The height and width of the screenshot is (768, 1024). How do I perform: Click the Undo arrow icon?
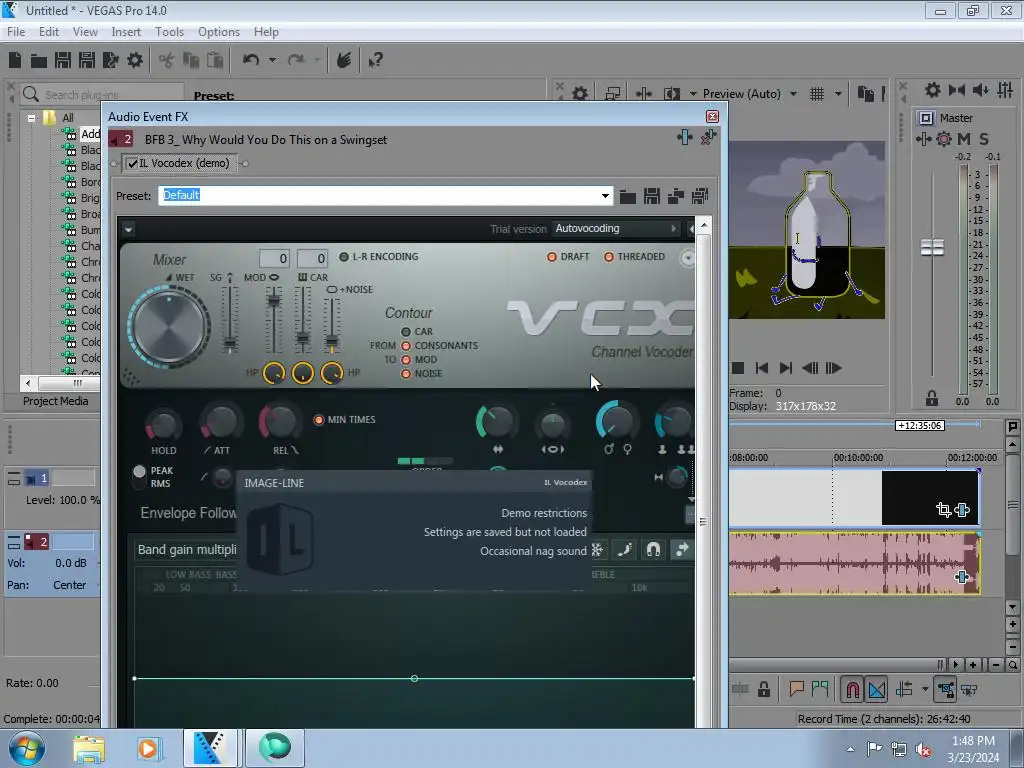point(251,60)
